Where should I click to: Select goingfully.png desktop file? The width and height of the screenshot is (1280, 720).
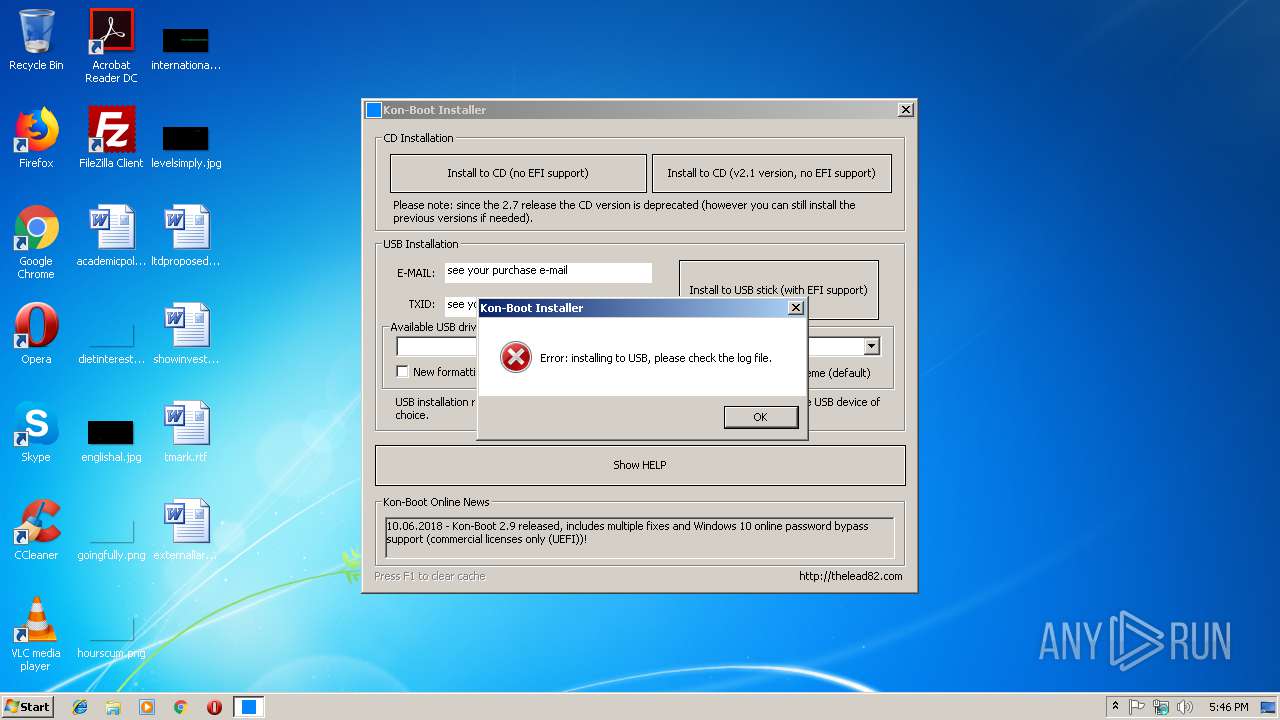(x=111, y=538)
